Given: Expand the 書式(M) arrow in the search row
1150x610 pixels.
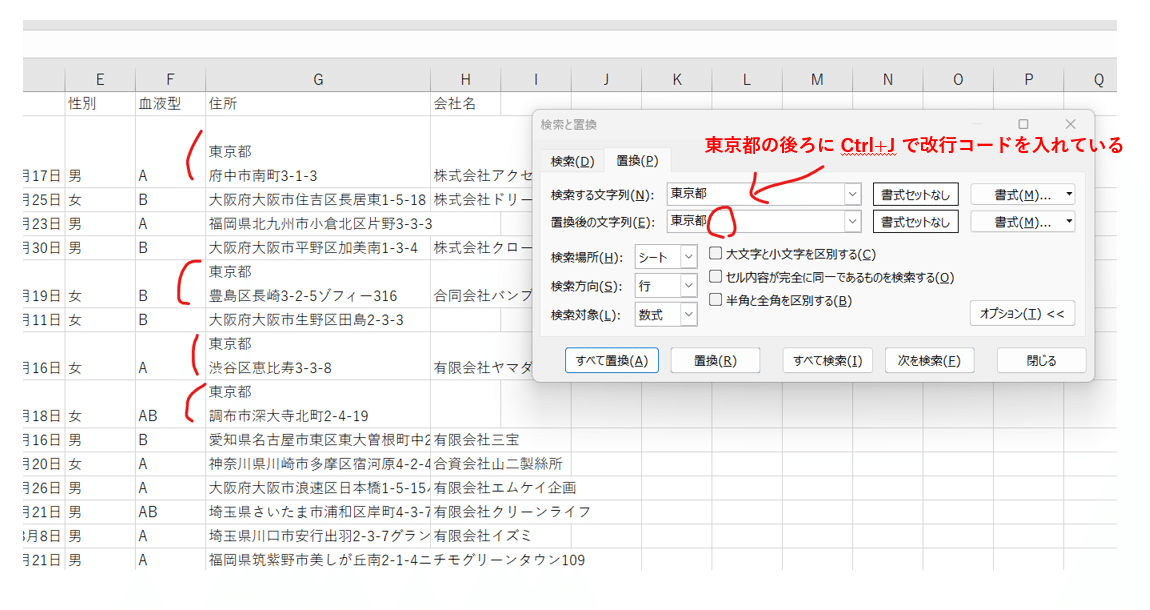Looking at the screenshot, I should 1069,194.
